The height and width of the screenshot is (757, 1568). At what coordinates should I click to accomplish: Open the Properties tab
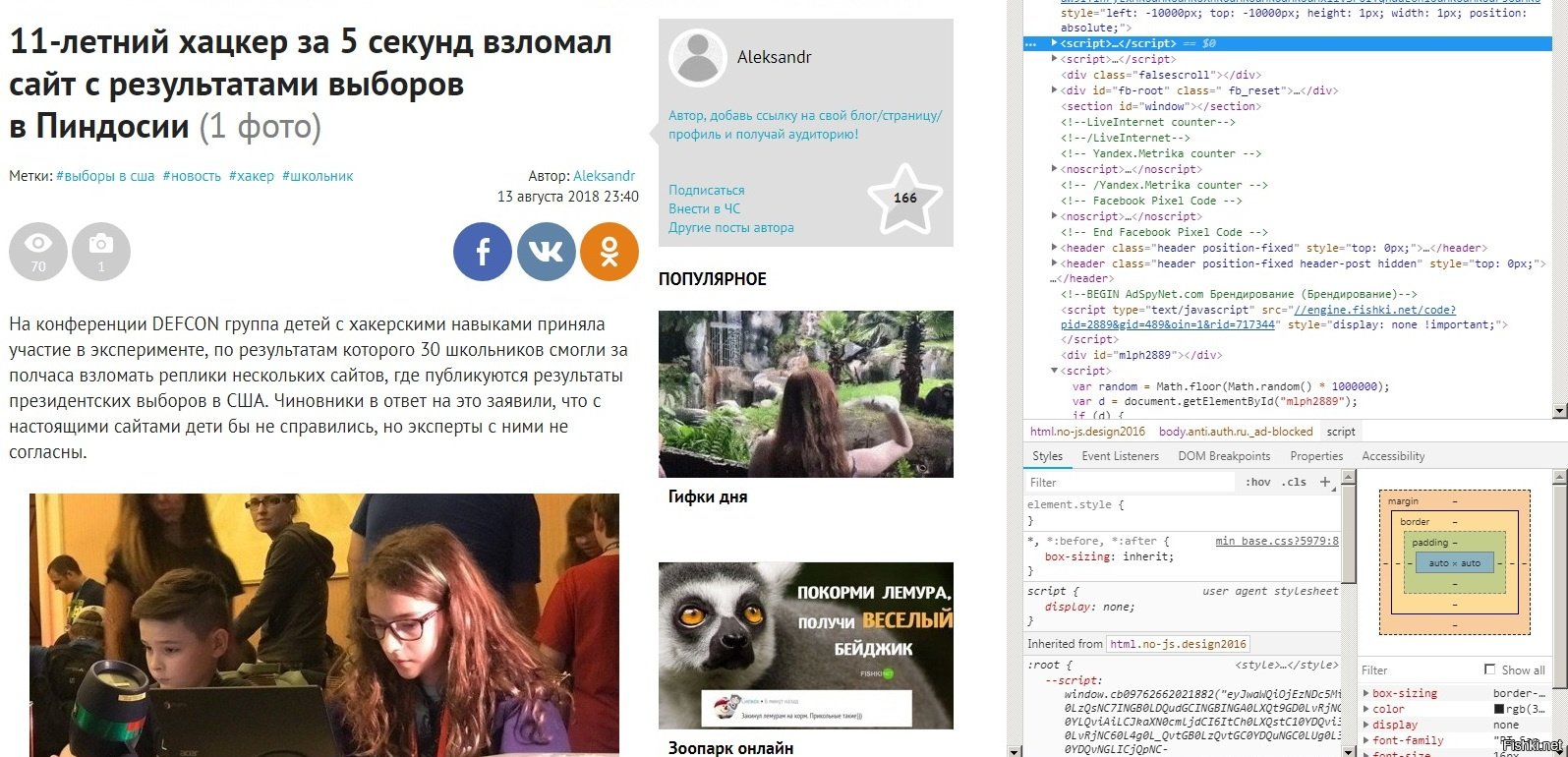(1316, 456)
